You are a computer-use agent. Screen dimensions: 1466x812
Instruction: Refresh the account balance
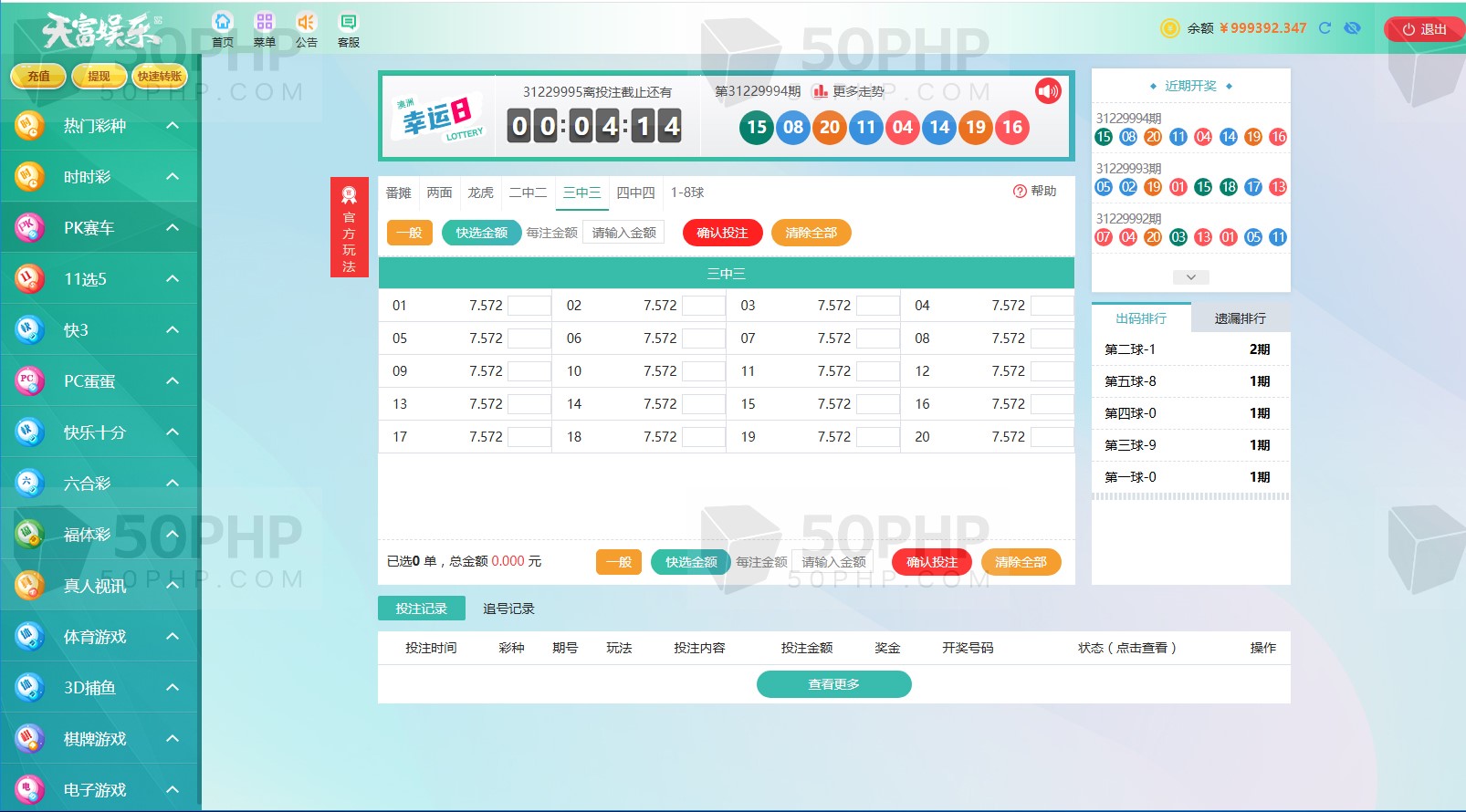click(1325, 28)
